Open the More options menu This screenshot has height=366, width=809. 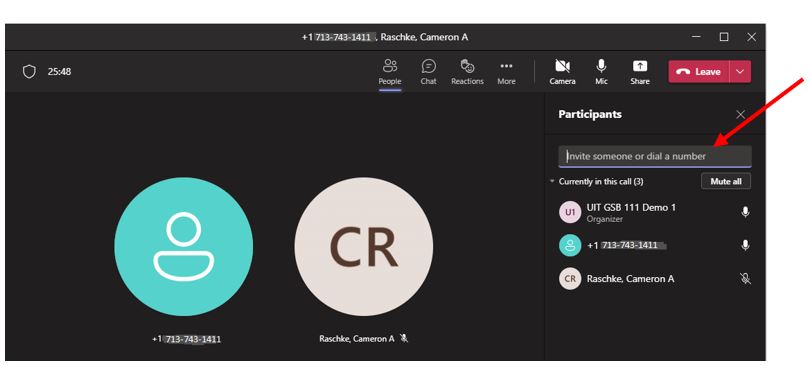[506, 72]
